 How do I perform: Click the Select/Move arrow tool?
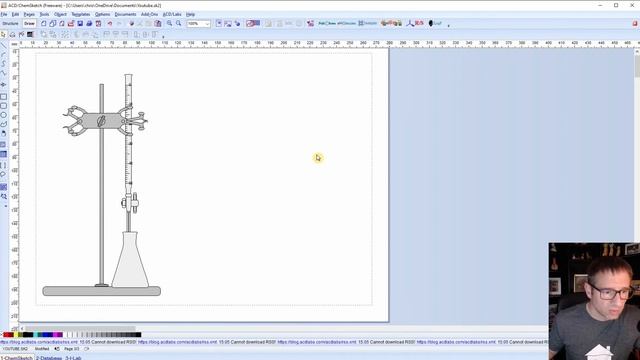click(3, 35)
